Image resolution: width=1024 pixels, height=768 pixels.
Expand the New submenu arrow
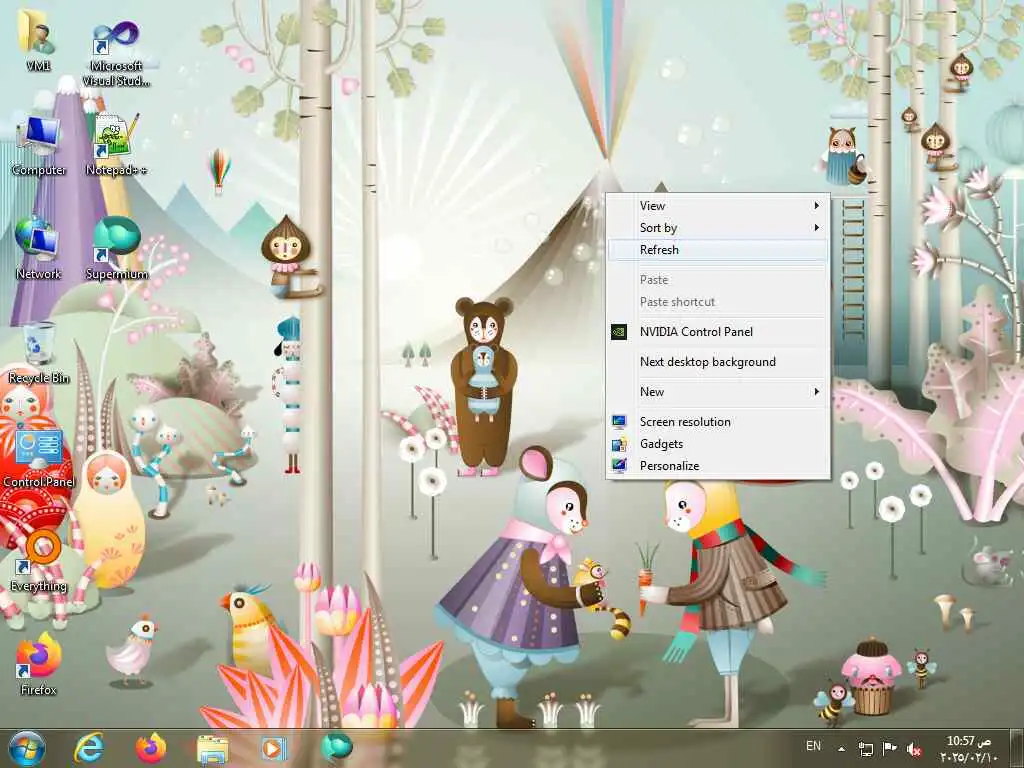point(816,392)
